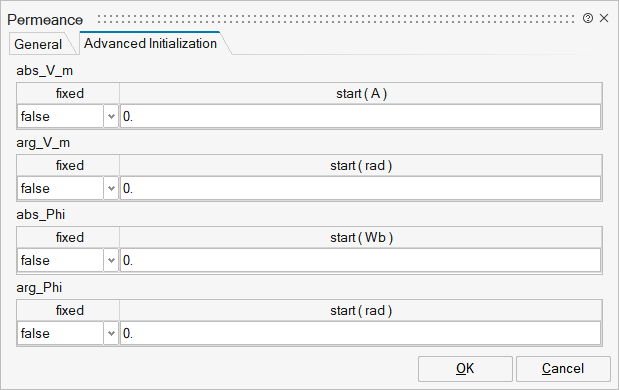Expand the abs_V_m fixed dropdown arrow
The image size is (619, 390).
[x=111, y=116]
